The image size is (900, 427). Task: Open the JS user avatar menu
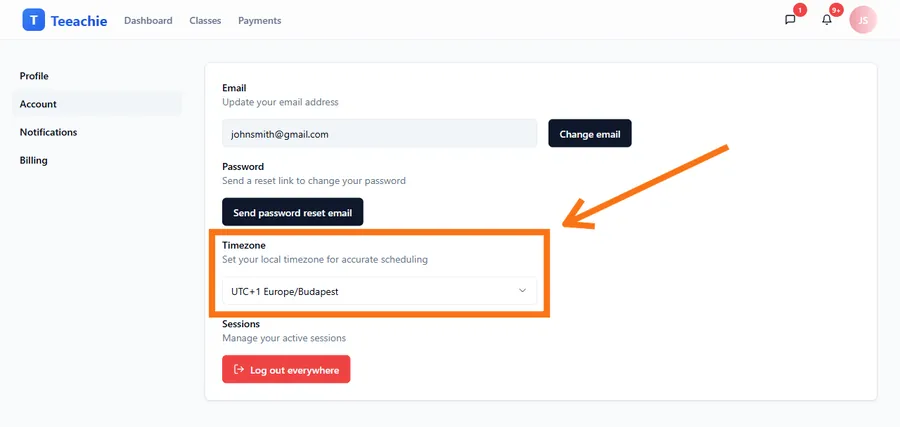pos(863,20)
